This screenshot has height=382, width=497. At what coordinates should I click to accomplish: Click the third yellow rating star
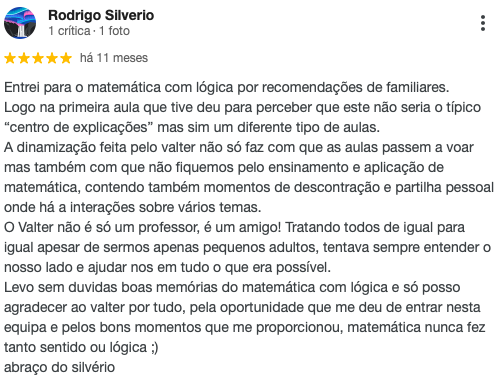38,58
